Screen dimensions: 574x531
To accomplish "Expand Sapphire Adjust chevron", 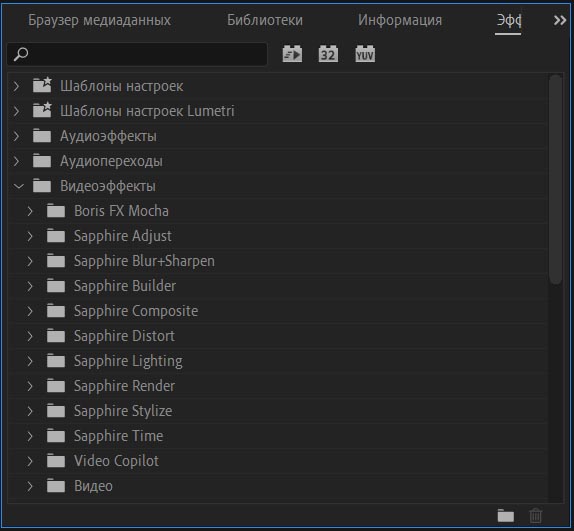I will tap(30, 236).
